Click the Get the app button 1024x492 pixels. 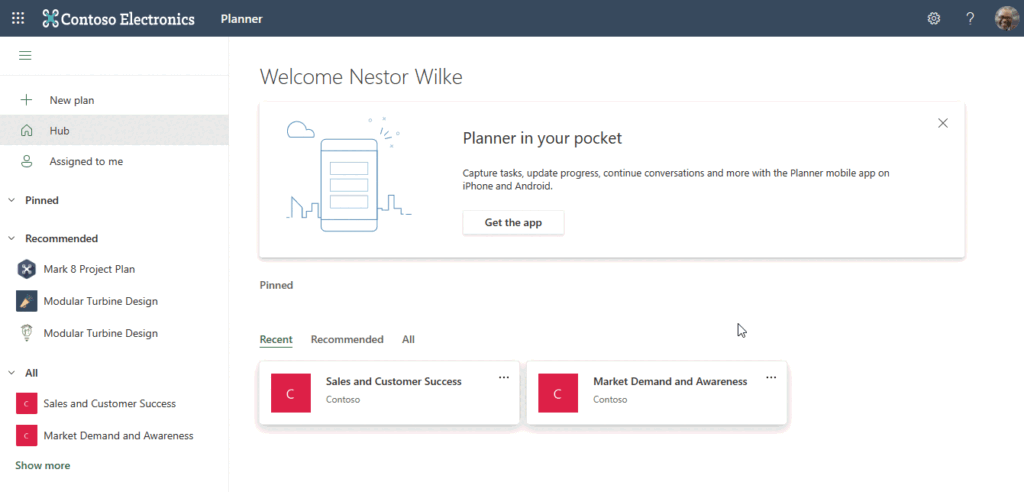513,222
